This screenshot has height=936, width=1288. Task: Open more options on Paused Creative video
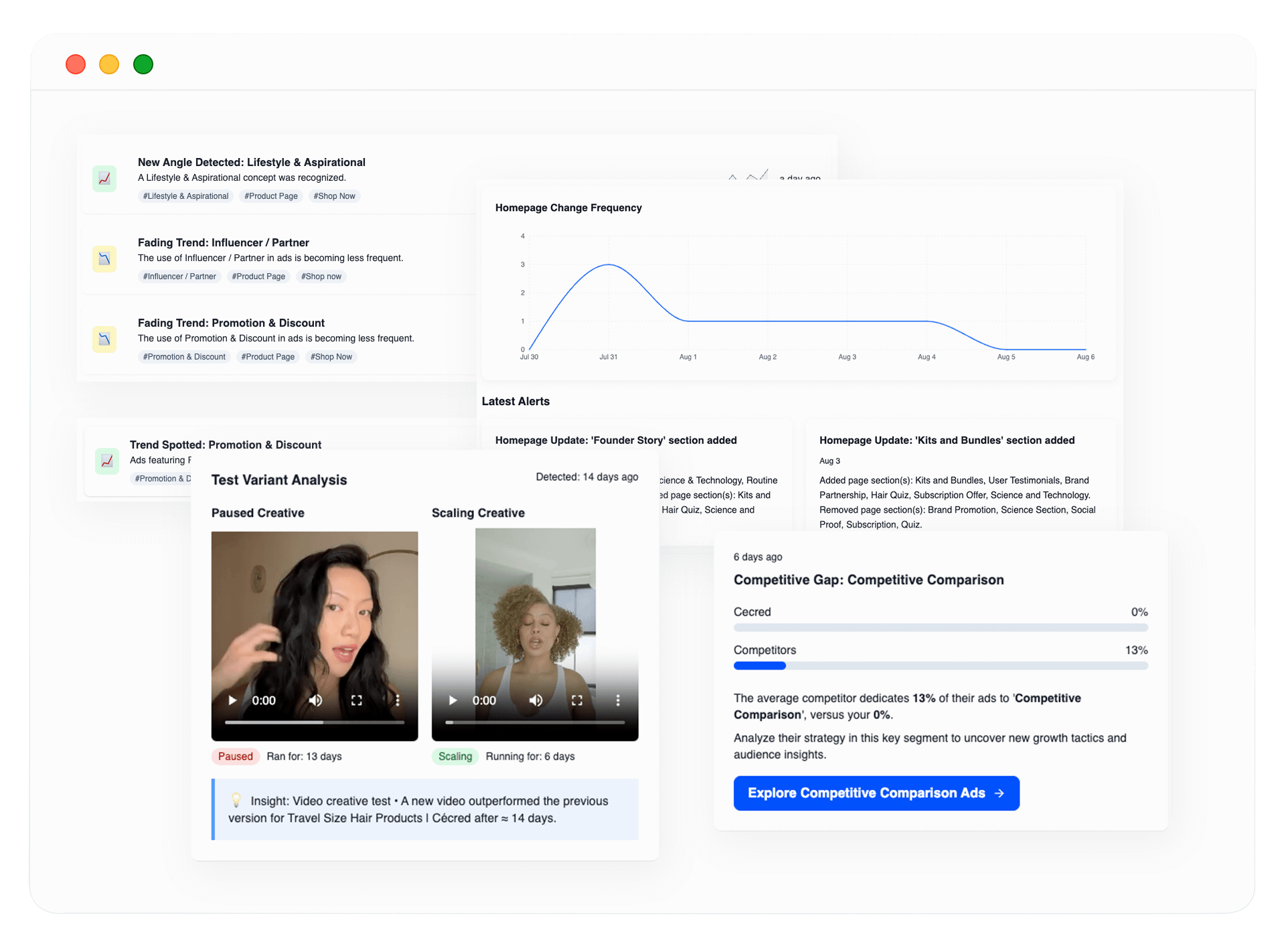398,700
